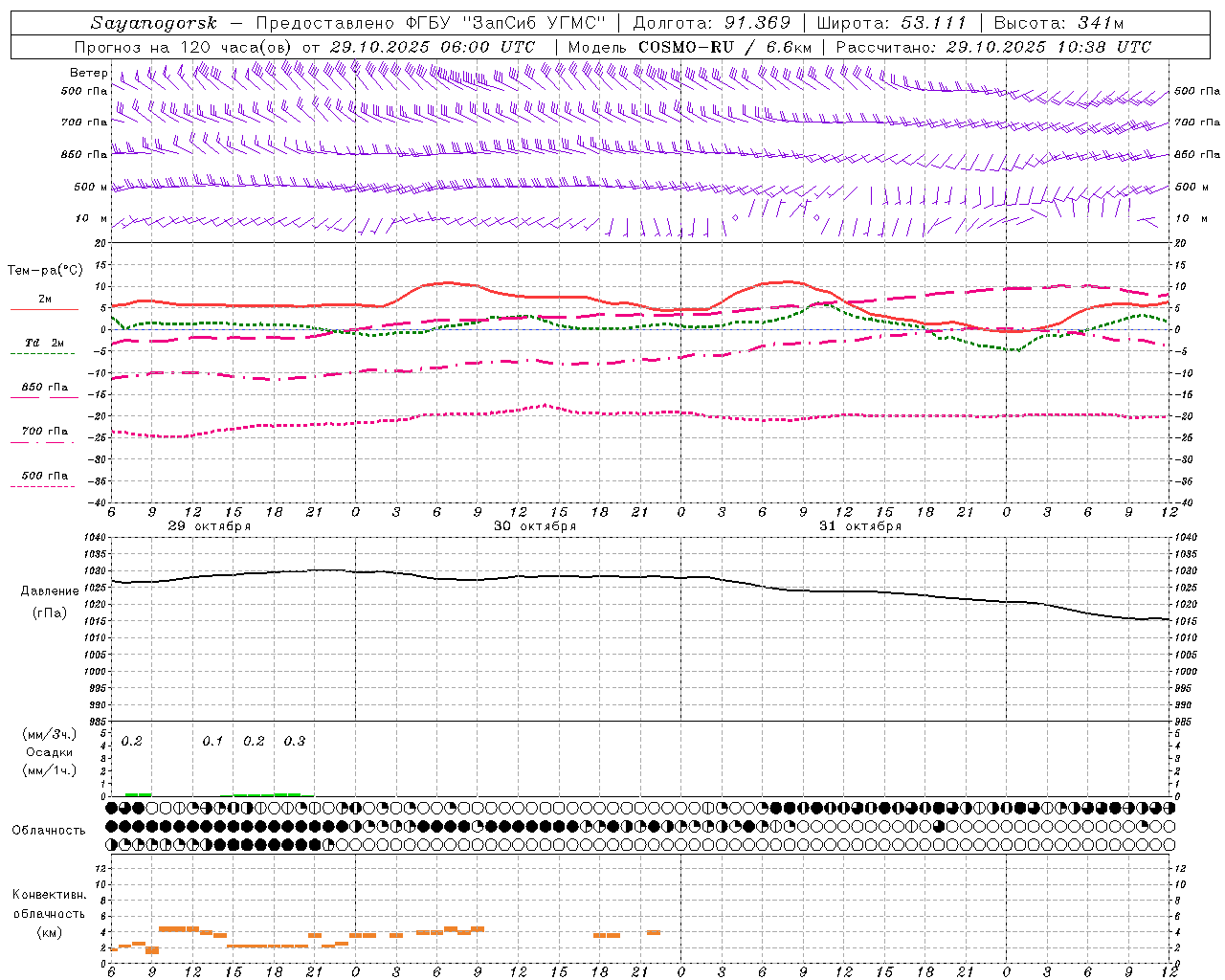1225x980 pixels.
Task: Click the '31 октября' date label
Action: click(x=860, y=526)
